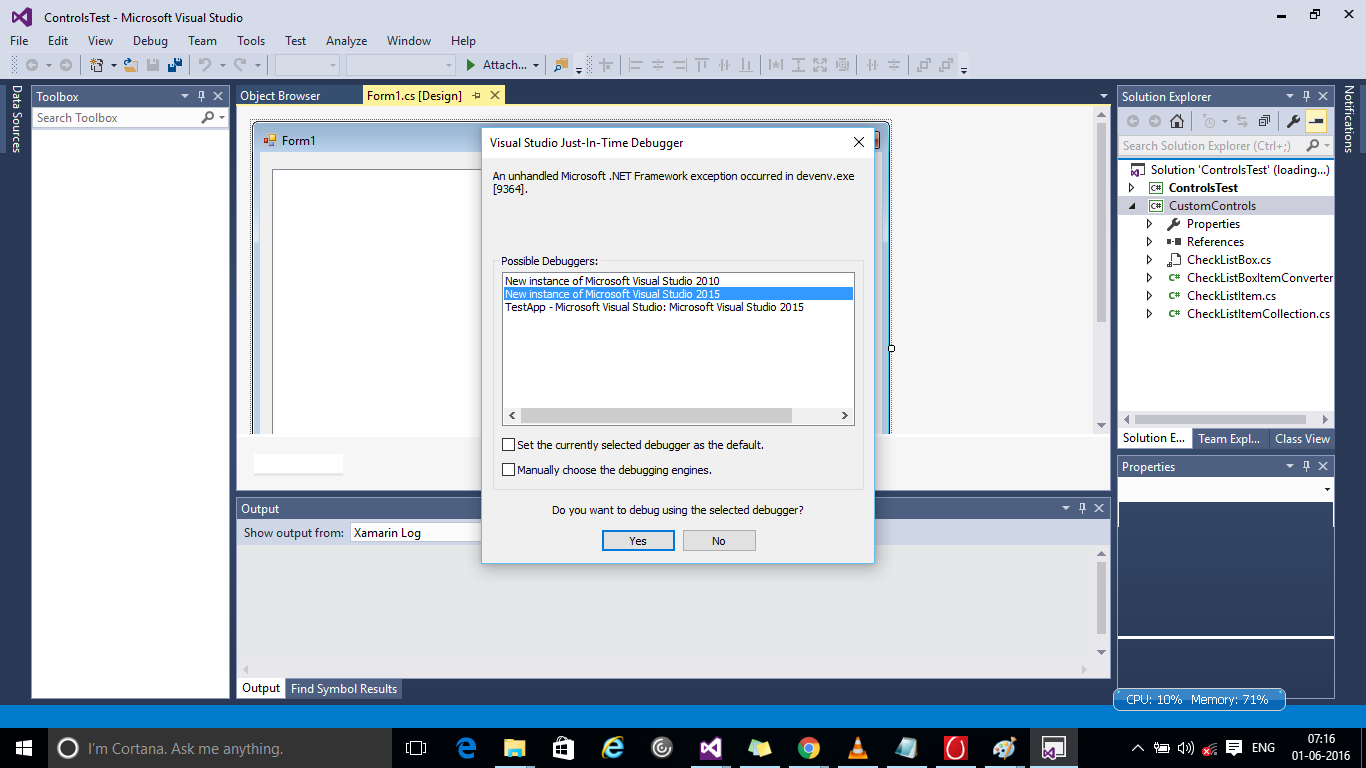Check 'Set the currently selected debugger as the default'
Screen dimensions: 1366x768
tap(509, 445)
